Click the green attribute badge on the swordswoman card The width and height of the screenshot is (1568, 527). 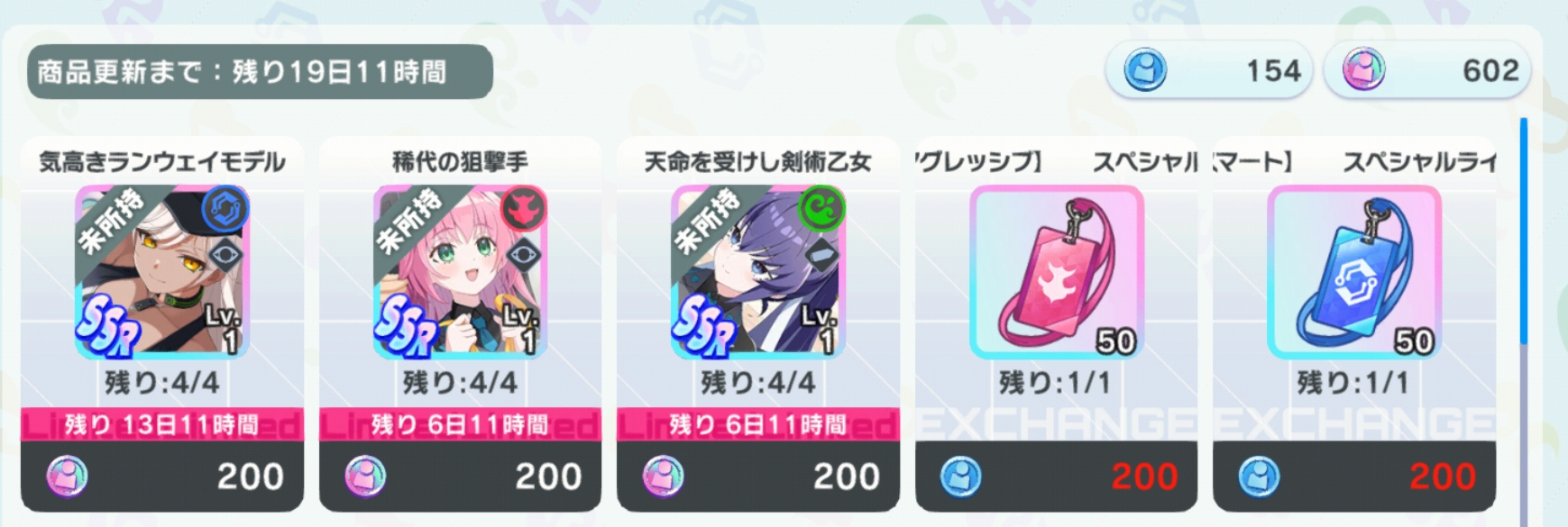click(x=821, y=209)
